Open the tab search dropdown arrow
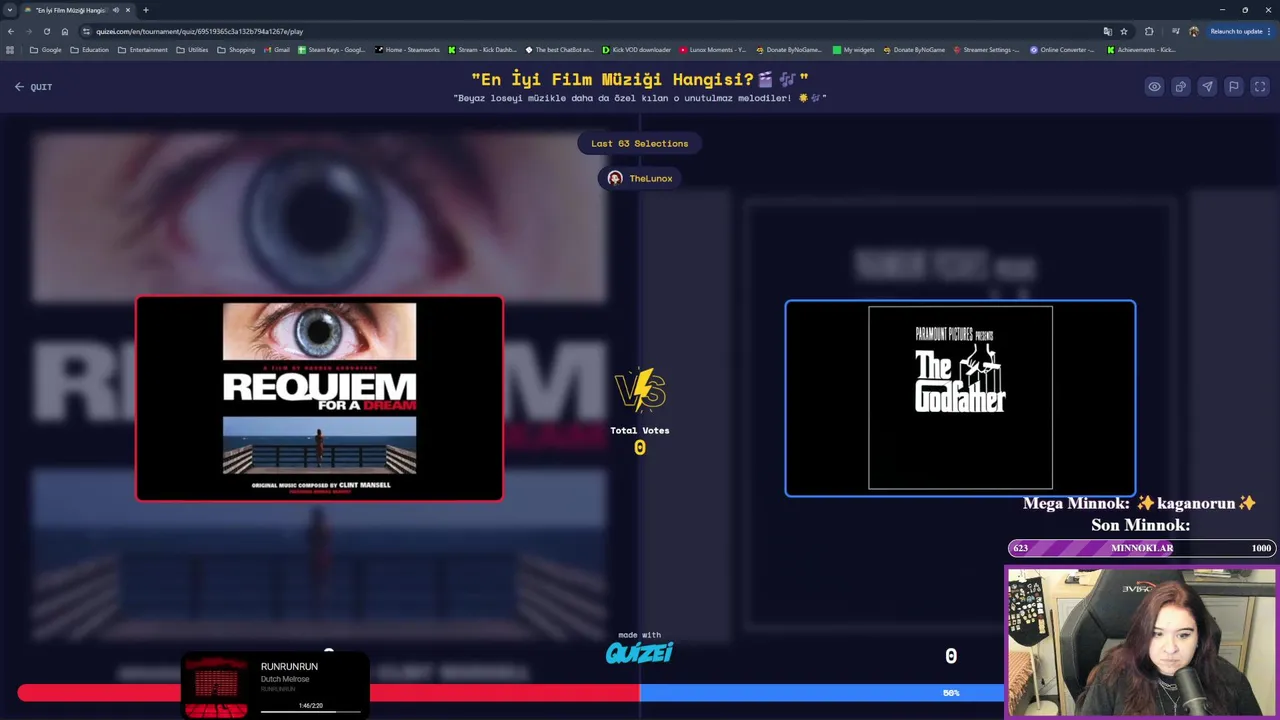Screen dimensions: 1280x720 point(10,10)
